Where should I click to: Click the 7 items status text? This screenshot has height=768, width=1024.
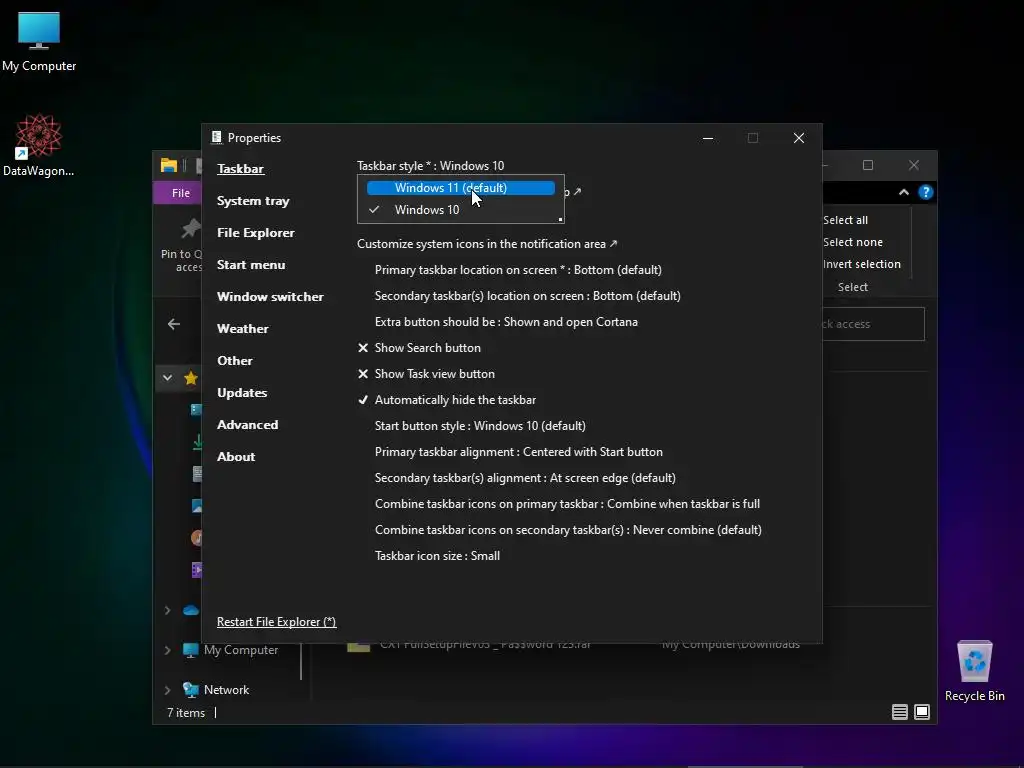(x=185, y=712)
